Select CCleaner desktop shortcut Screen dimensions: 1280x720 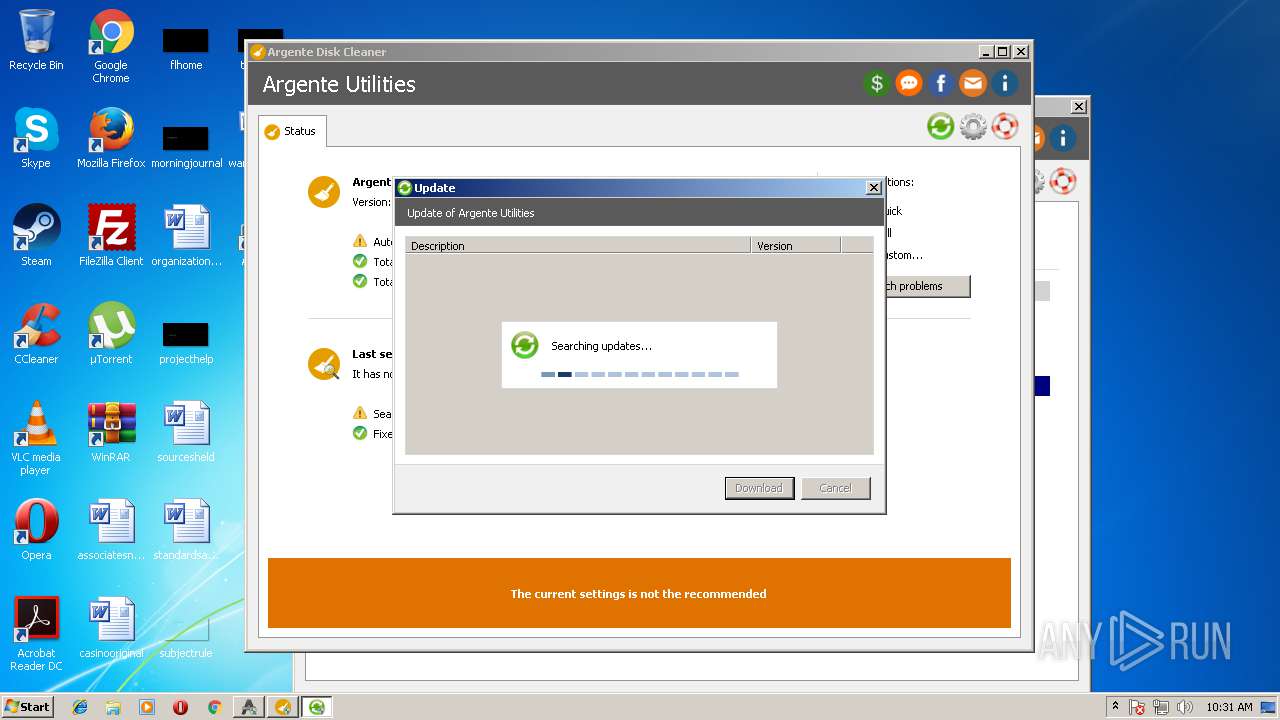(x=36, y=333)
